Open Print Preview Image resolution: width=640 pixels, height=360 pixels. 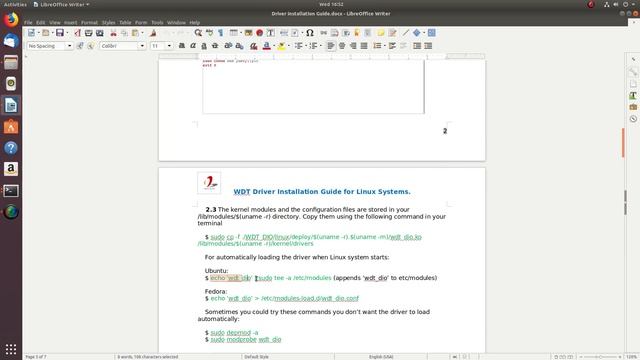(x=100, y=33)
